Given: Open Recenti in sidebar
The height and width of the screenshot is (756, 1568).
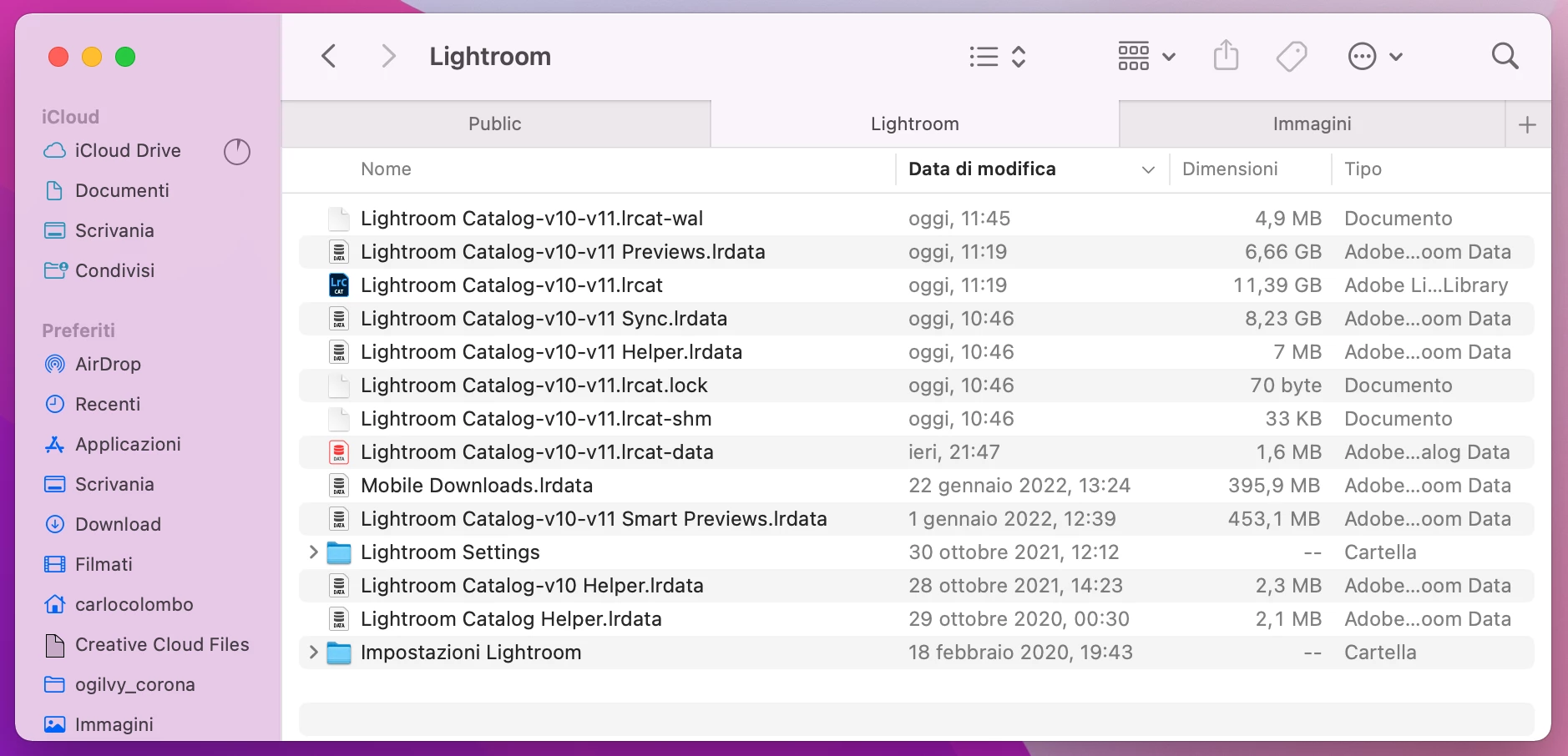Looking at the screenshot, I should (108, 404).
